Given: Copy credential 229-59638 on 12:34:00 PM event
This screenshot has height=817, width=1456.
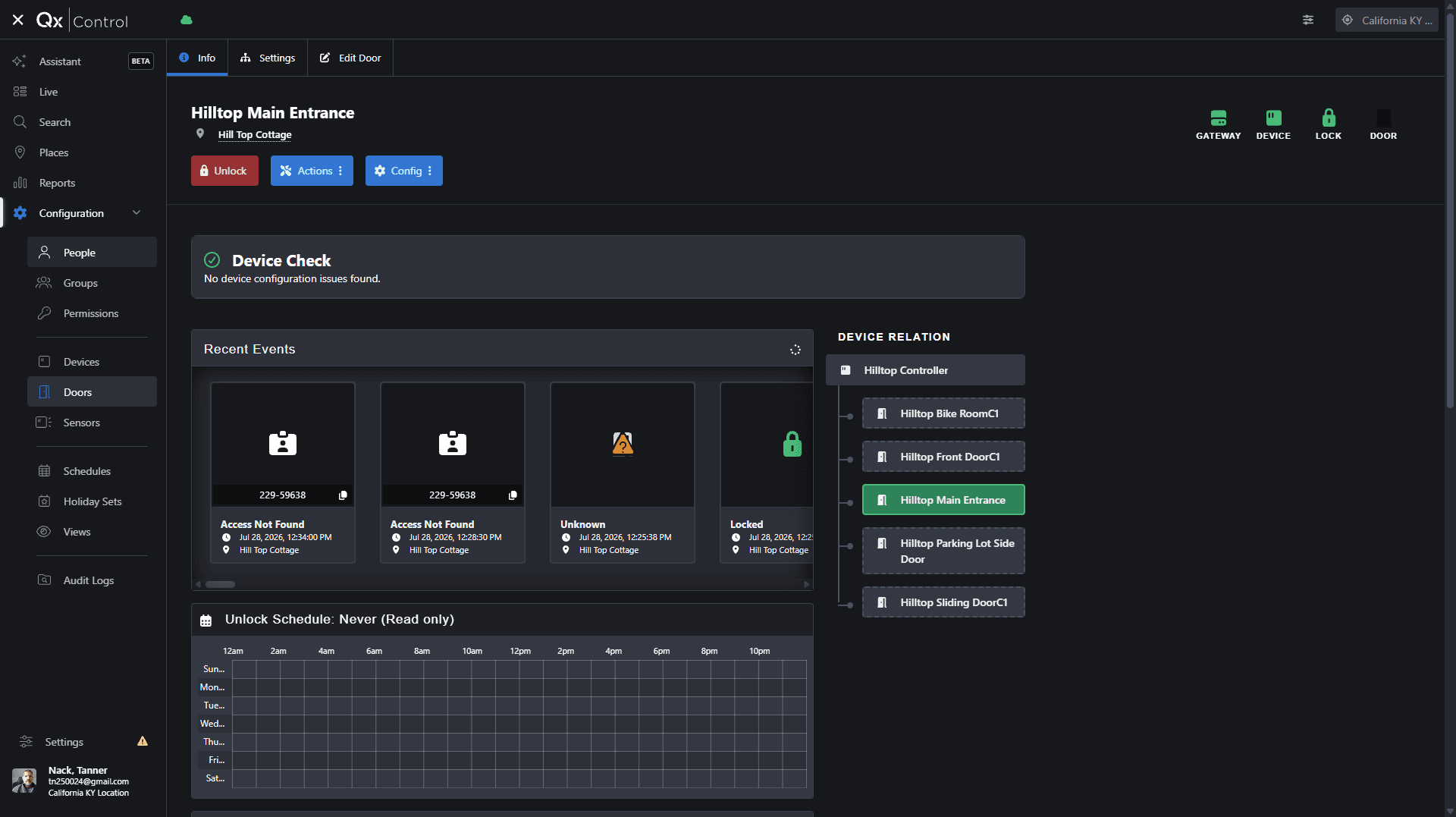Looking at the screenshot, I should coord(343,495).
